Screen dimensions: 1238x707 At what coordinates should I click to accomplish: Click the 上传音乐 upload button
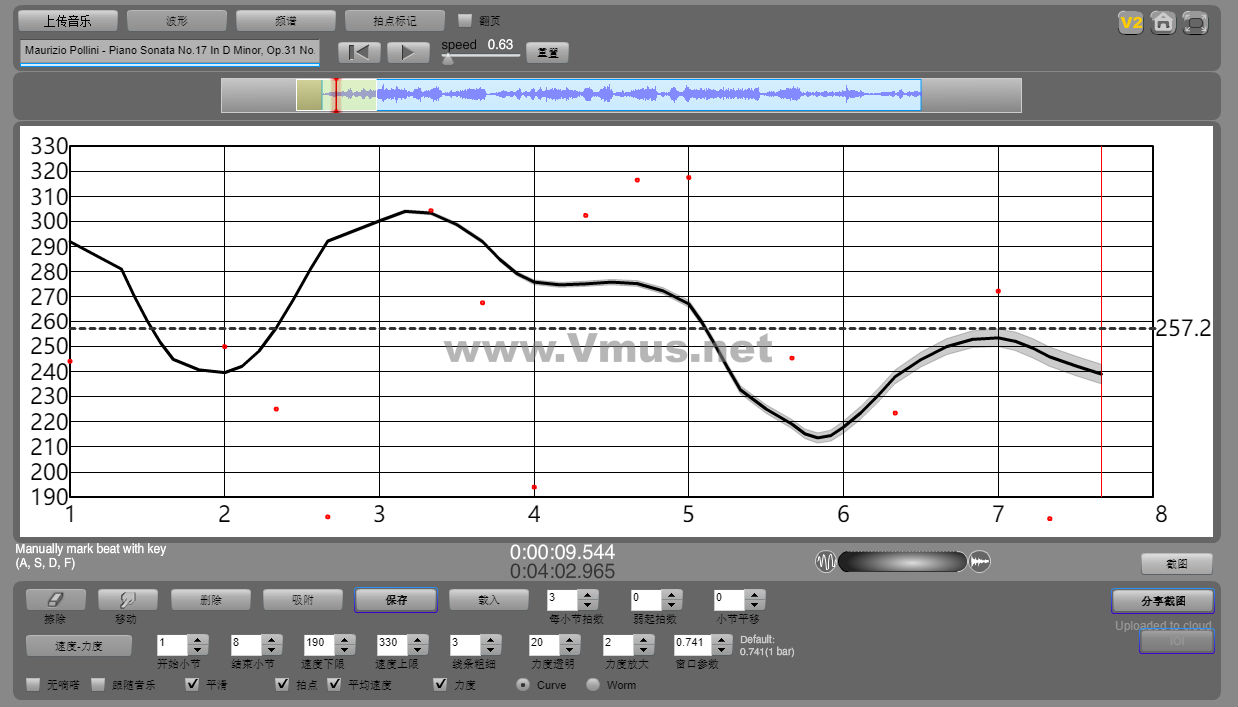(x=68, y=21)
